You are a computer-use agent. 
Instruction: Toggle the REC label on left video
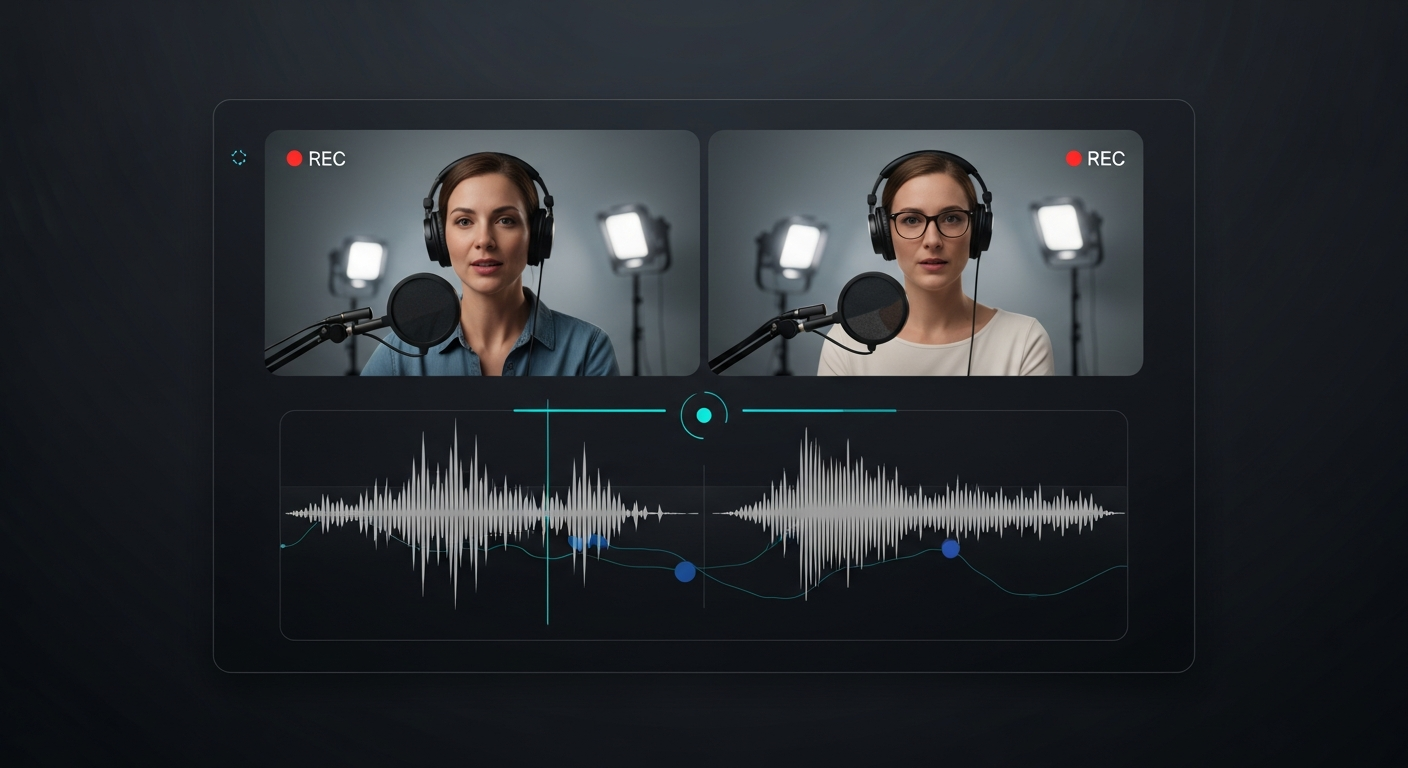[x=327, y=159]
